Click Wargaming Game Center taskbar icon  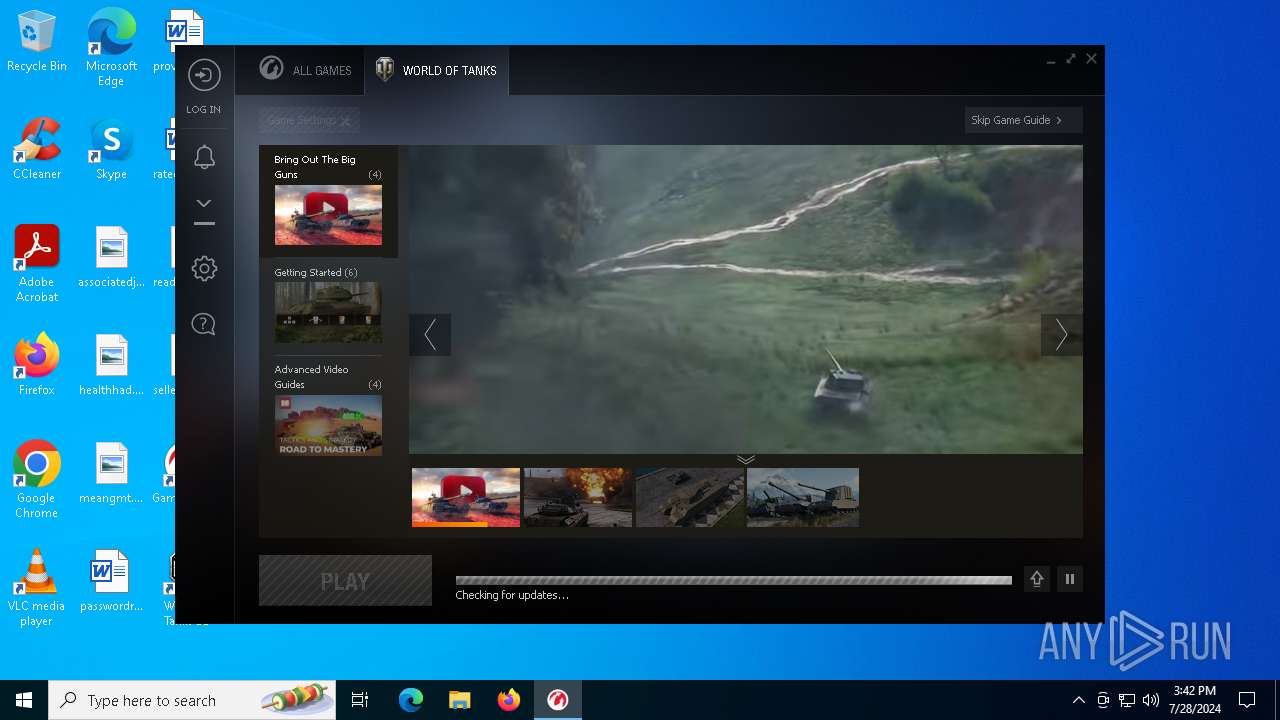tap(558, 700)
